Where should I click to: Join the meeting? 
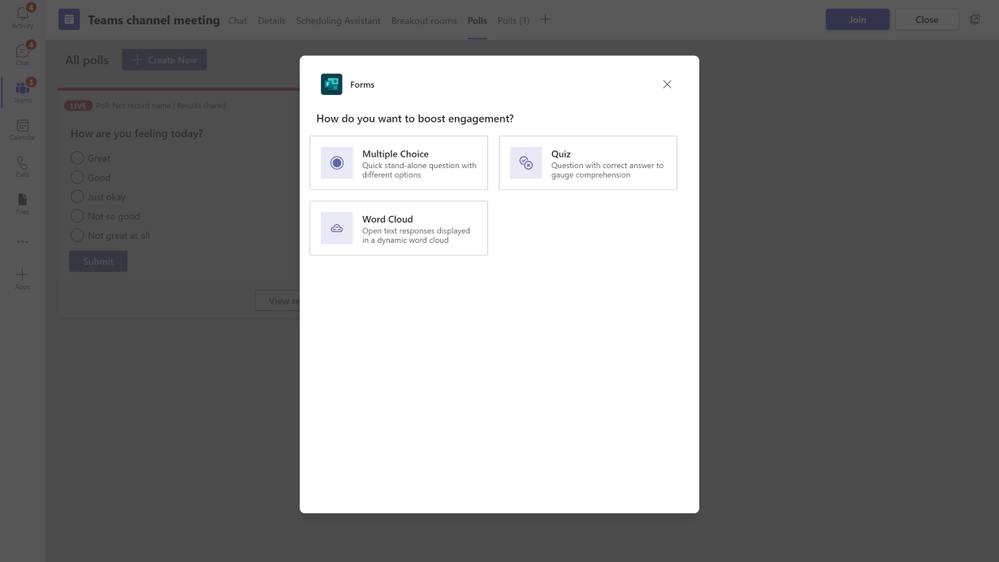click(858, 19)
